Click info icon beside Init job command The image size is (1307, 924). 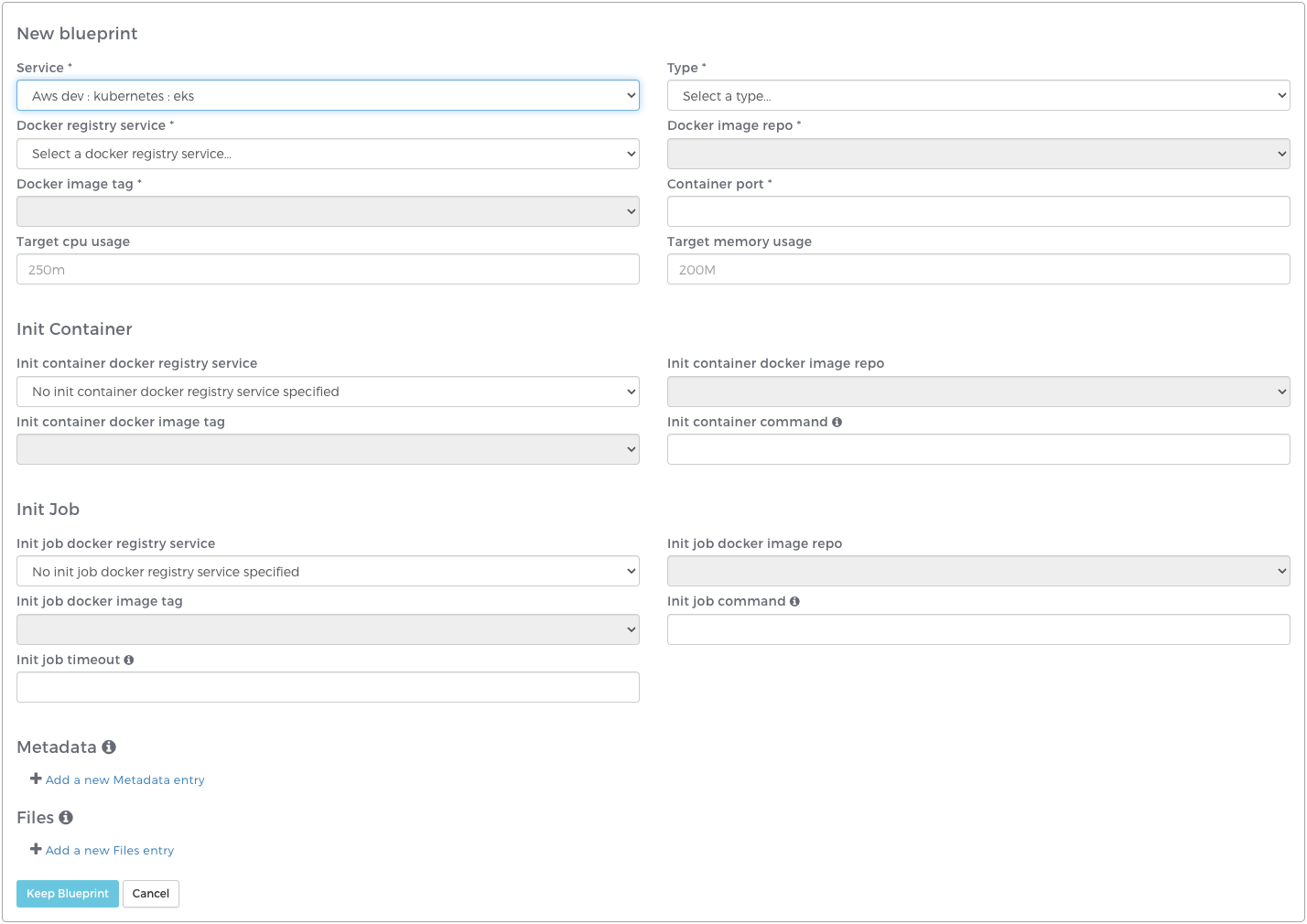794,602
